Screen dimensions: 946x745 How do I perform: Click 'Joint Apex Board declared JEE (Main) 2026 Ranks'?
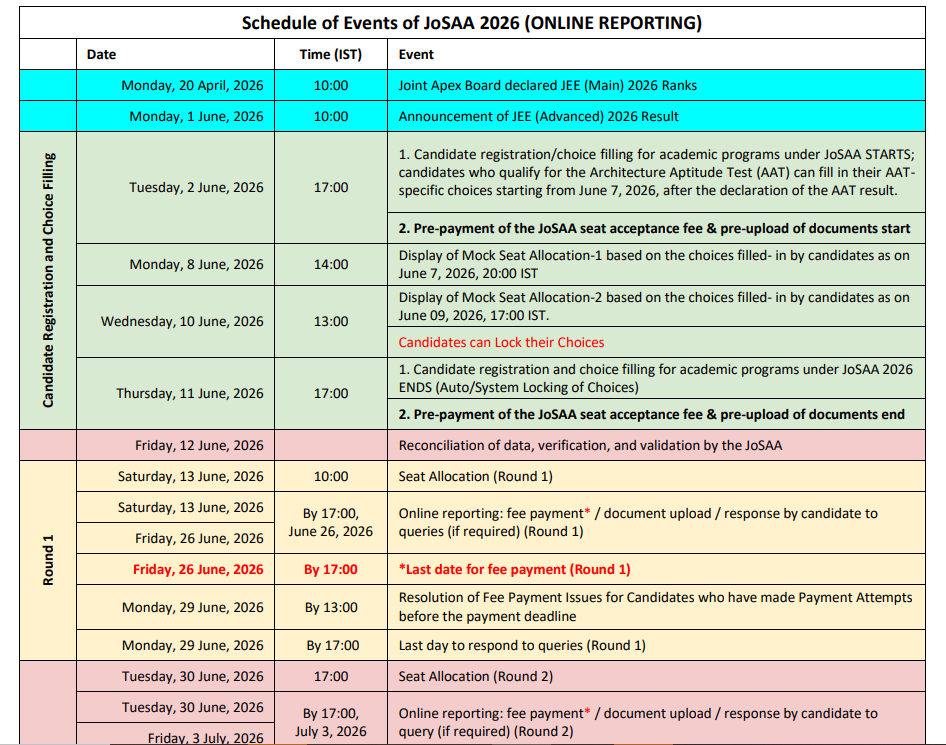pos(547,86)
